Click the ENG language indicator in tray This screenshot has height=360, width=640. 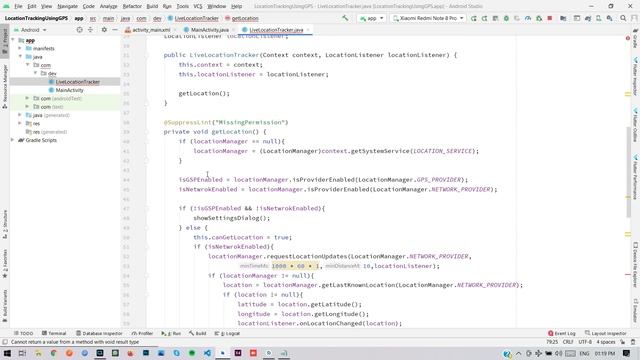pos(584,353)
